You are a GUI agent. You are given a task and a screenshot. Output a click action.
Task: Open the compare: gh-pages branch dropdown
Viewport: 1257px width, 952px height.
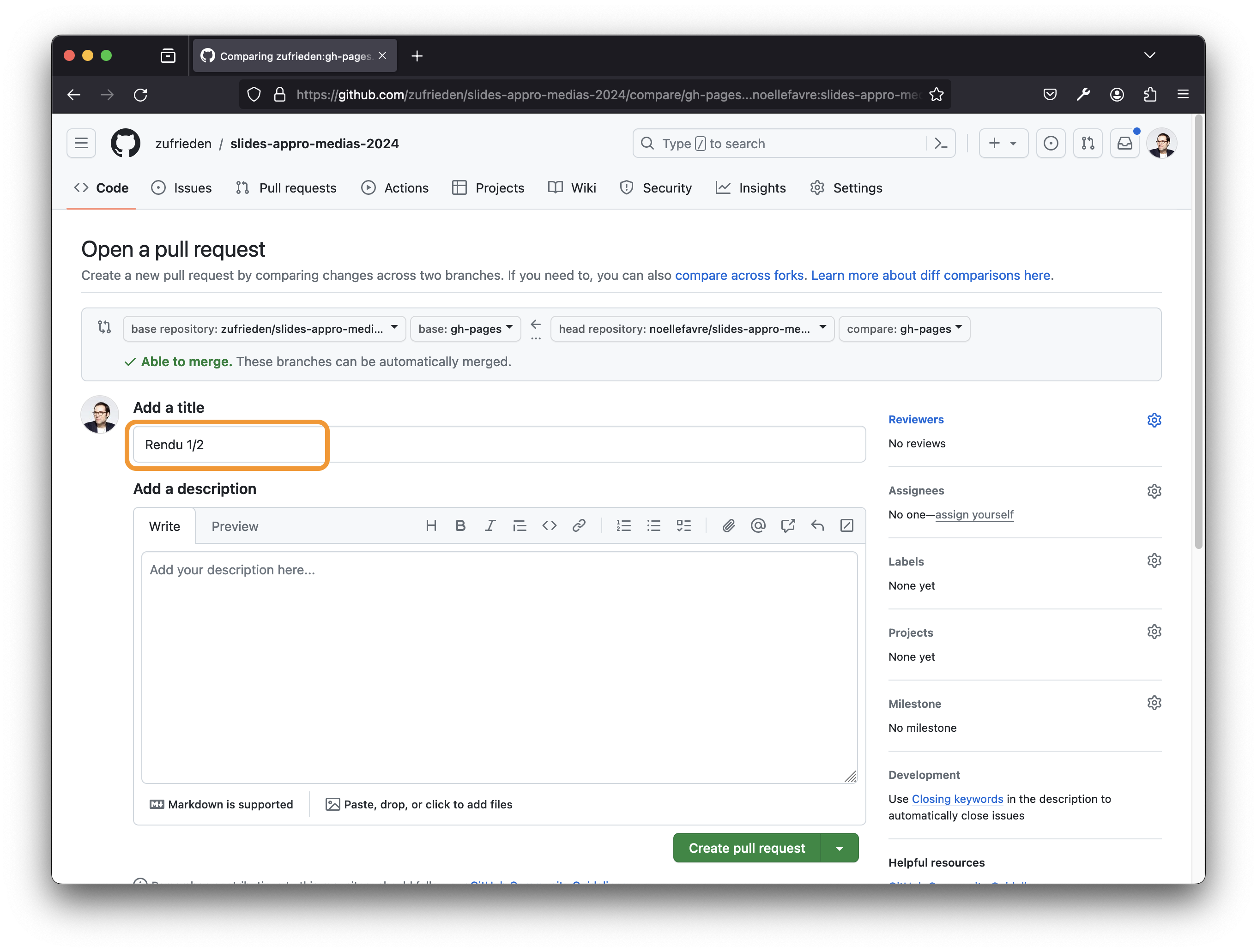904,328
